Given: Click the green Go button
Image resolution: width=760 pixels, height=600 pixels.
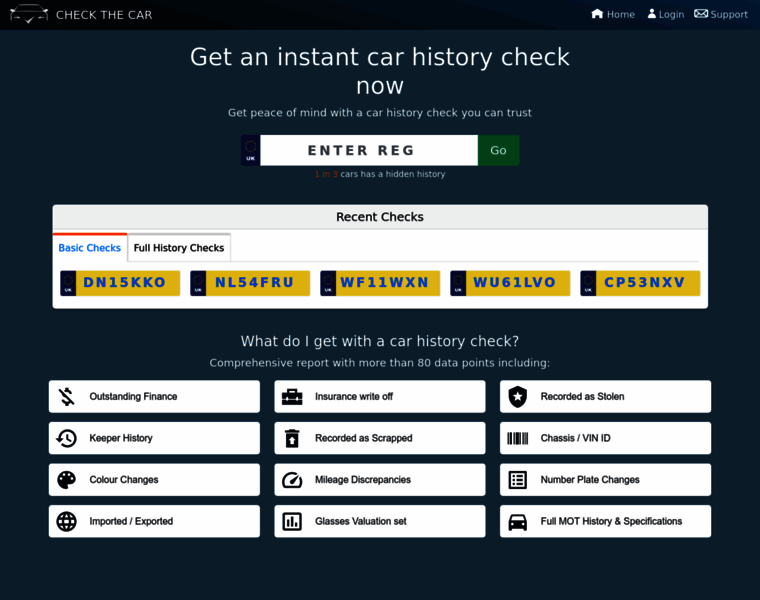Looking at the screenshot, I should pyautogui.click(x=498, y=150).
